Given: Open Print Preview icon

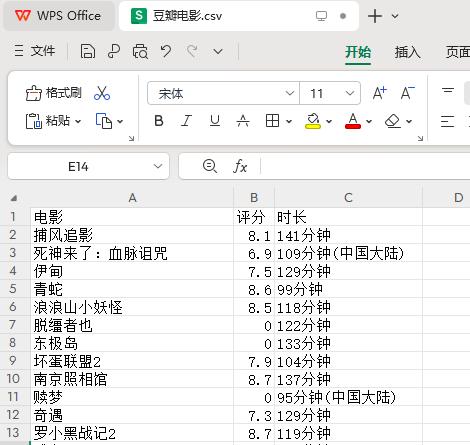Looking at the screenshot, I should [x=140, y=52].
